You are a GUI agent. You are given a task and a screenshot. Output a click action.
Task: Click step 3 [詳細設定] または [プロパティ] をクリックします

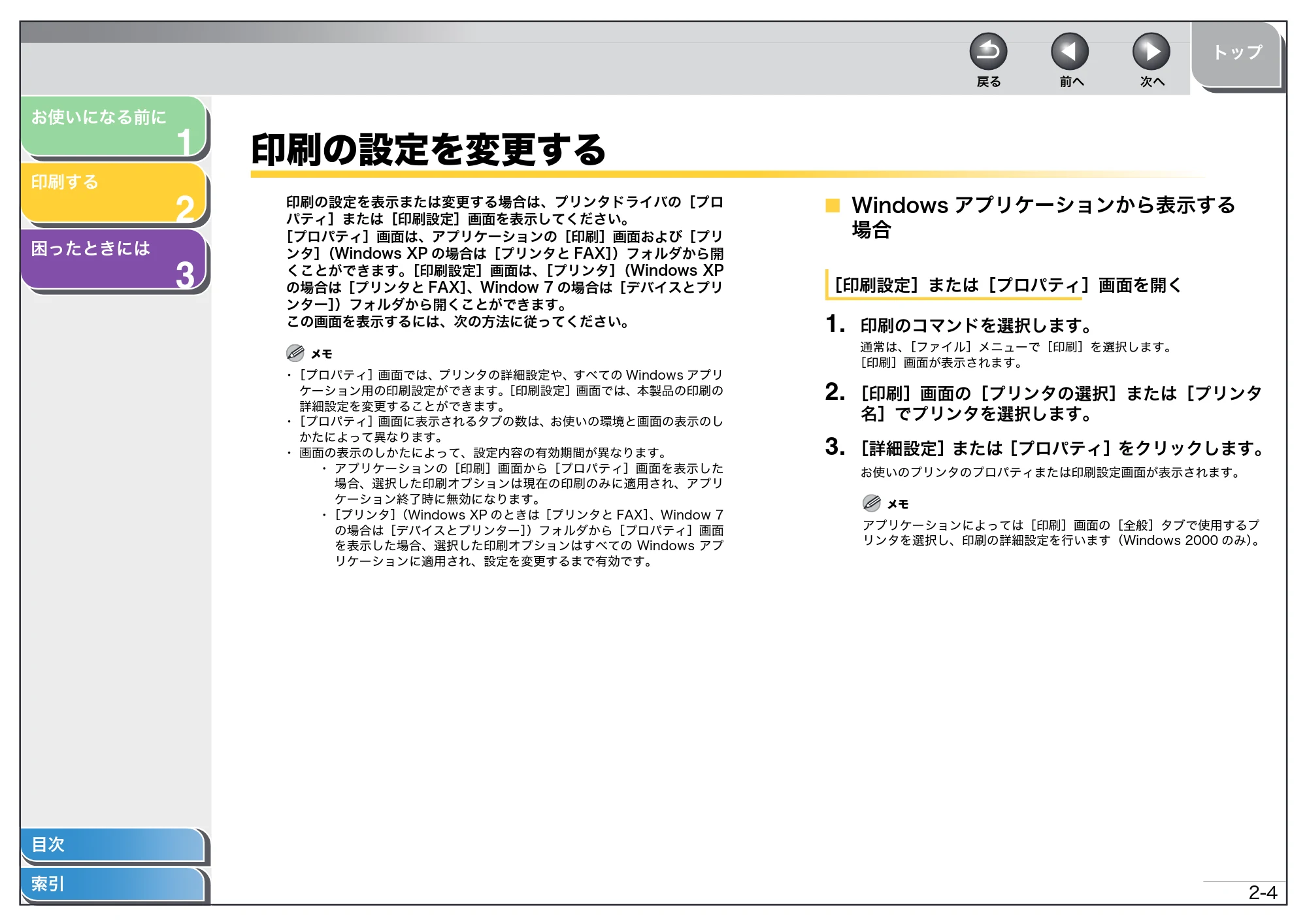pyautogui.click(x=1062, y=448)
